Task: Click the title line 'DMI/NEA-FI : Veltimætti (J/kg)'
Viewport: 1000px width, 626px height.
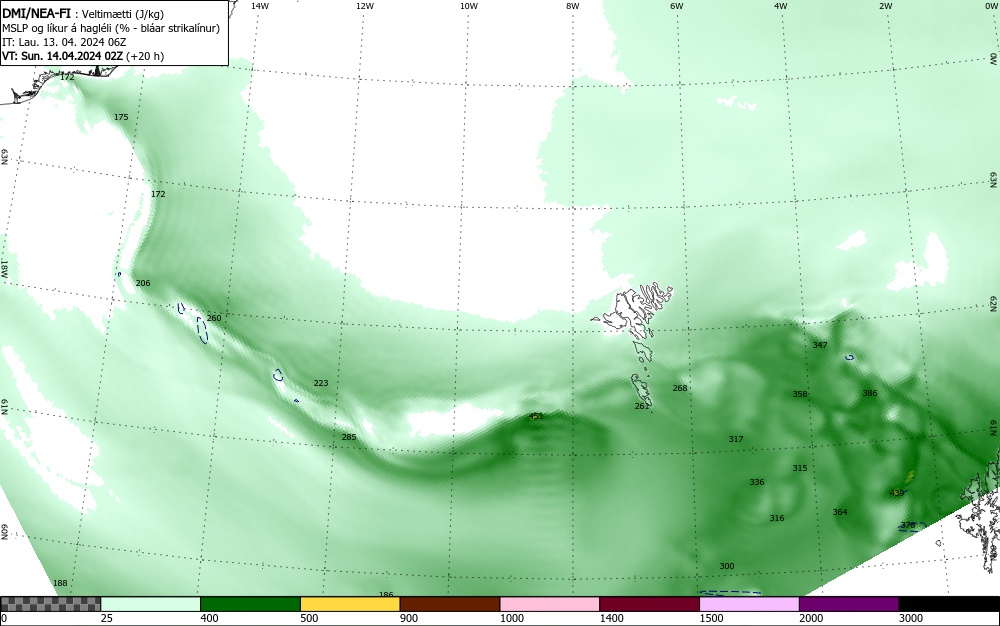Action: (83, 14)
